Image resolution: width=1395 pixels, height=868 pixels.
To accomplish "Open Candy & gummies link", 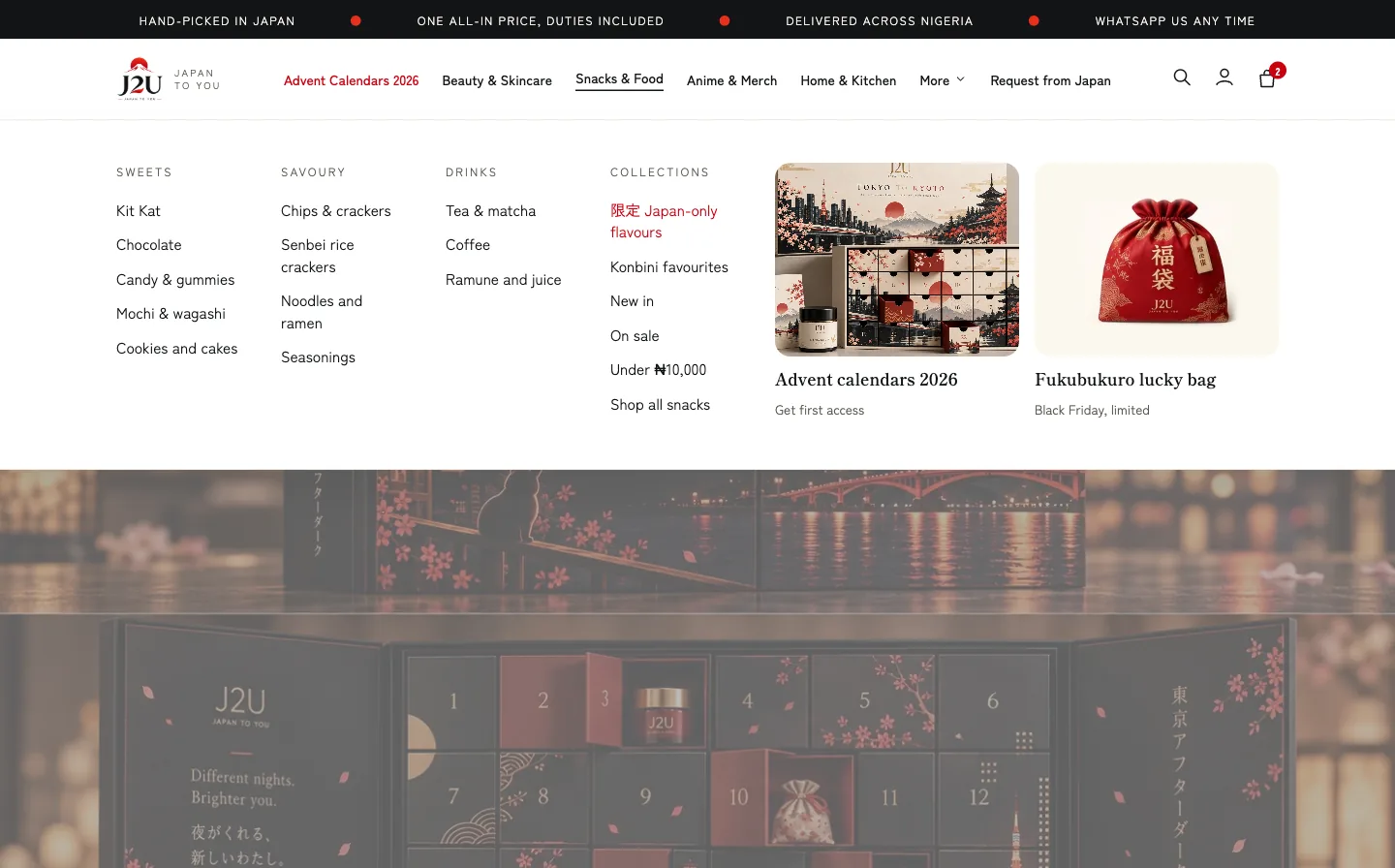I will click(x=175, y=280).
